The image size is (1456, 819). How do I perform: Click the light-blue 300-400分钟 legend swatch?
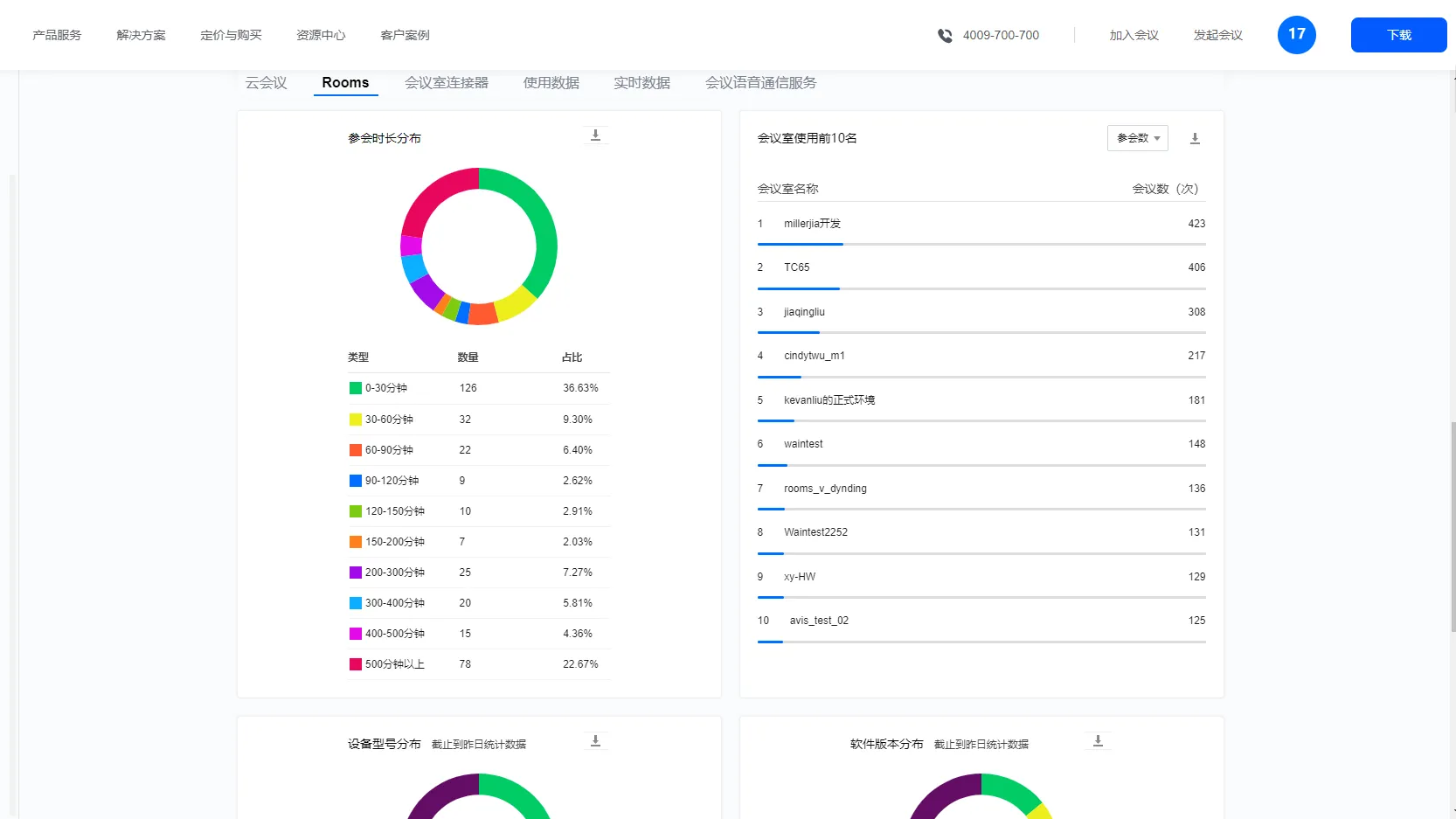click(356, 603)
